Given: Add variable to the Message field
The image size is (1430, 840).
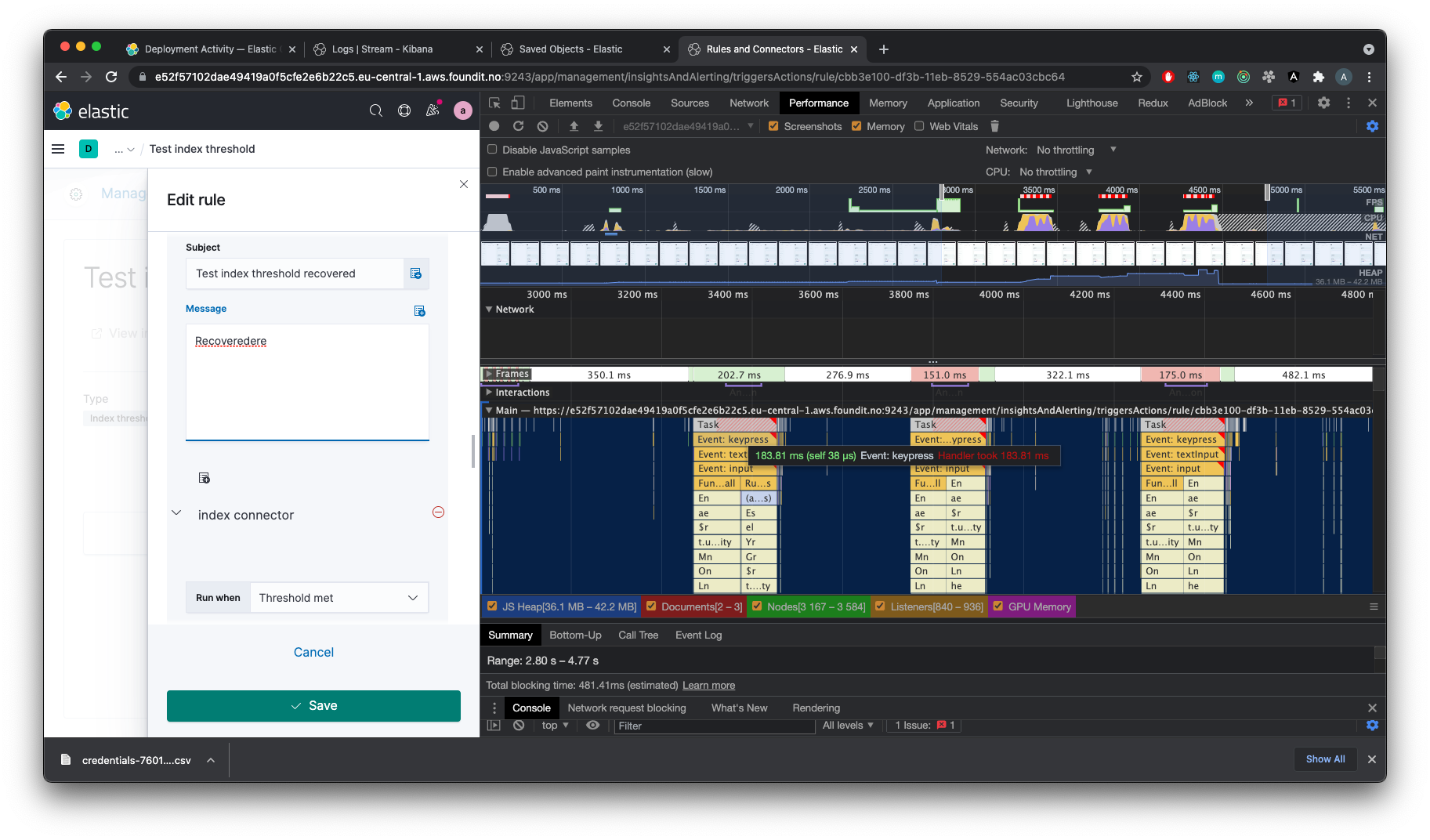Looking at the screenshot, I should point(420,311).
